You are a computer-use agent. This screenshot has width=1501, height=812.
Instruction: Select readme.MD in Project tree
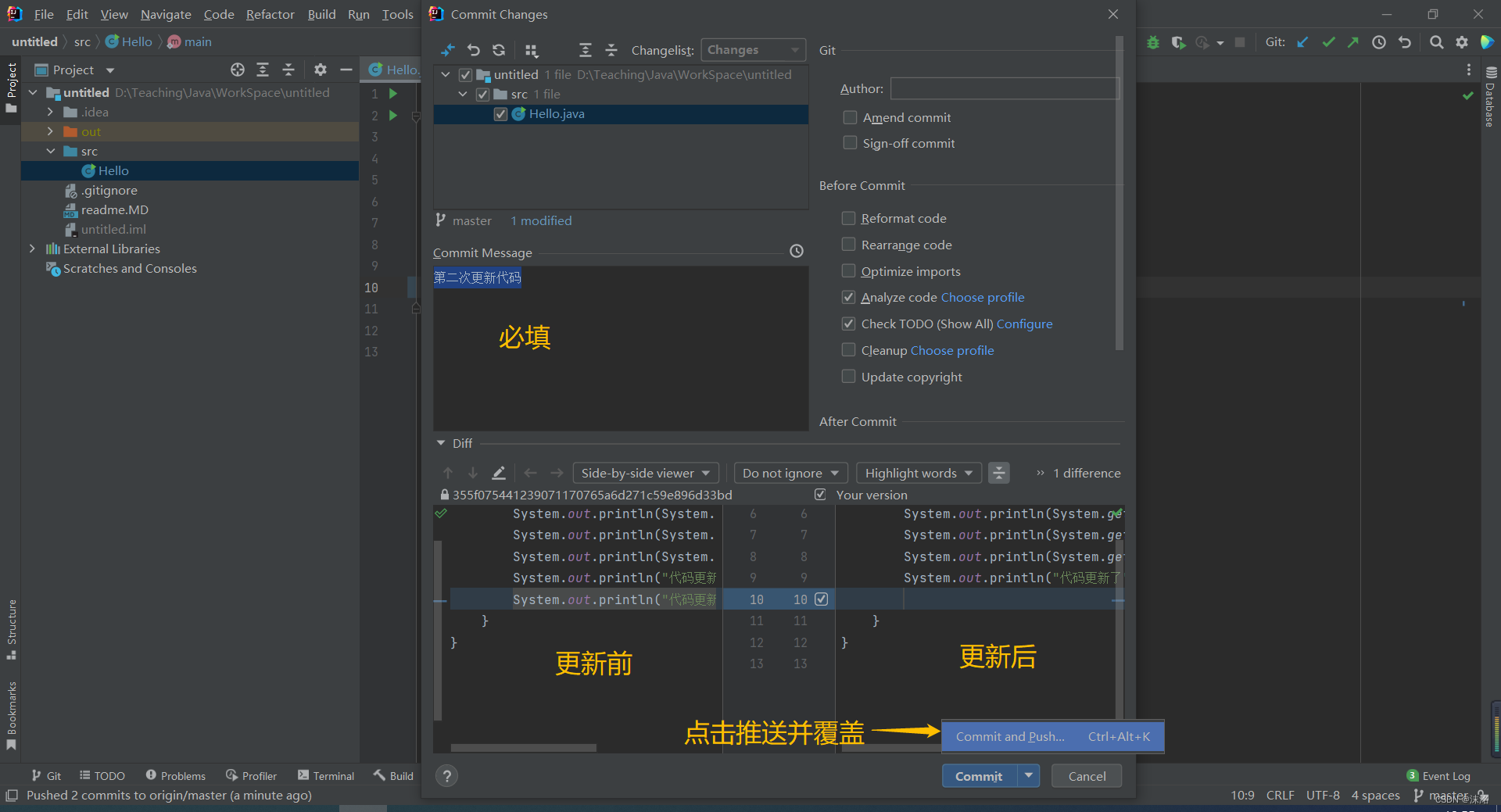coord(114,210)
